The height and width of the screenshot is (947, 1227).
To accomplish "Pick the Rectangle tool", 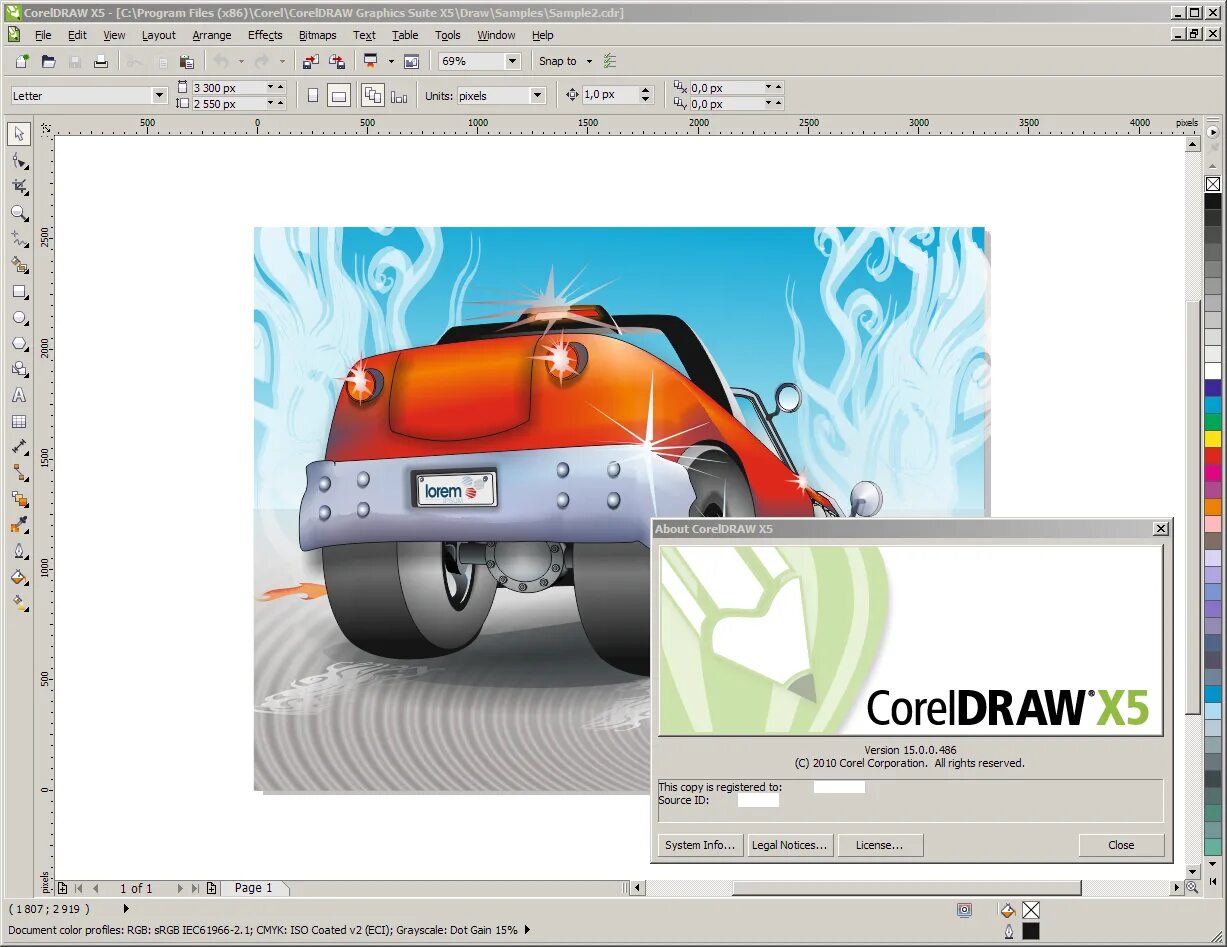I will tap(19, 292).
